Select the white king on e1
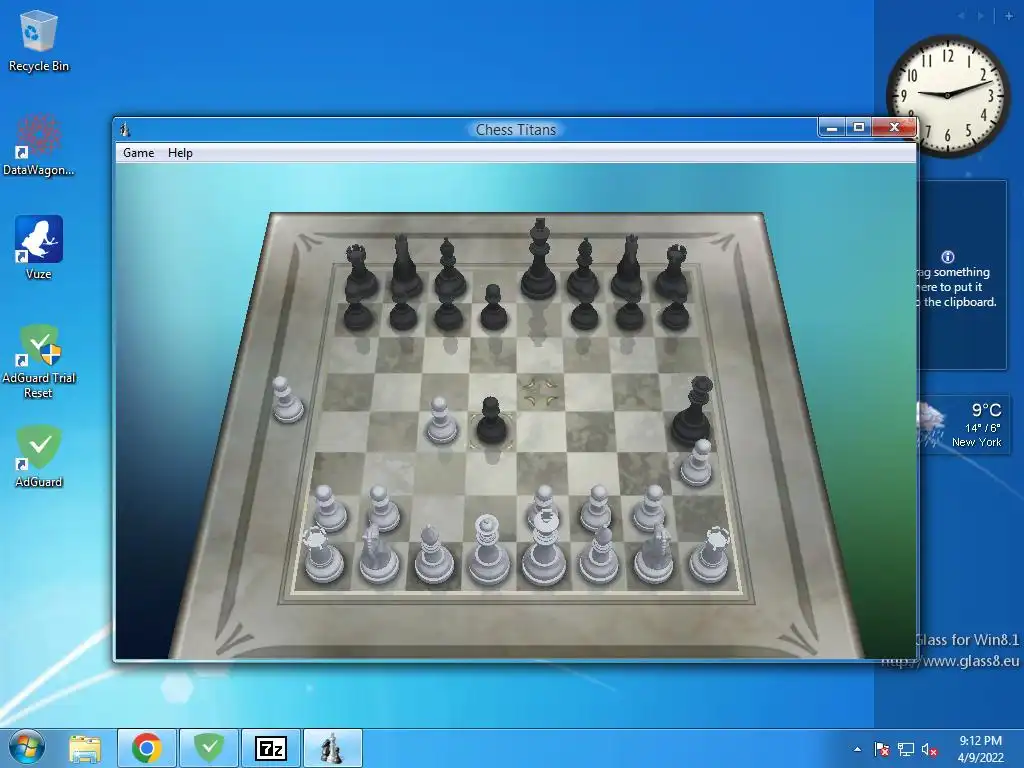 point(543,547)
